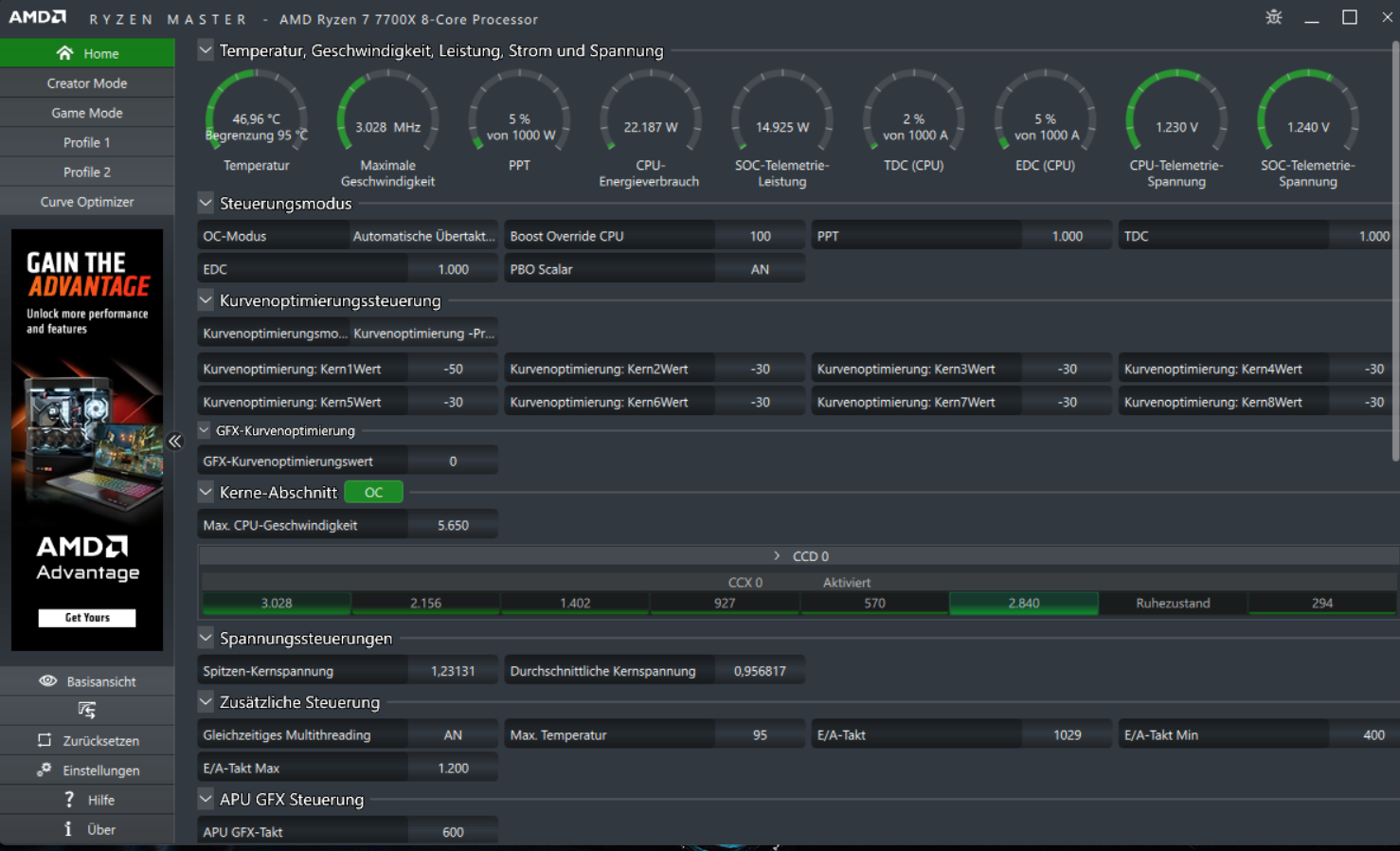Toggle the green OC indicator at Kerne-Abschnitt
Image resolution: width=1400 pixels, height=851 pixels.
click(373, 492)
